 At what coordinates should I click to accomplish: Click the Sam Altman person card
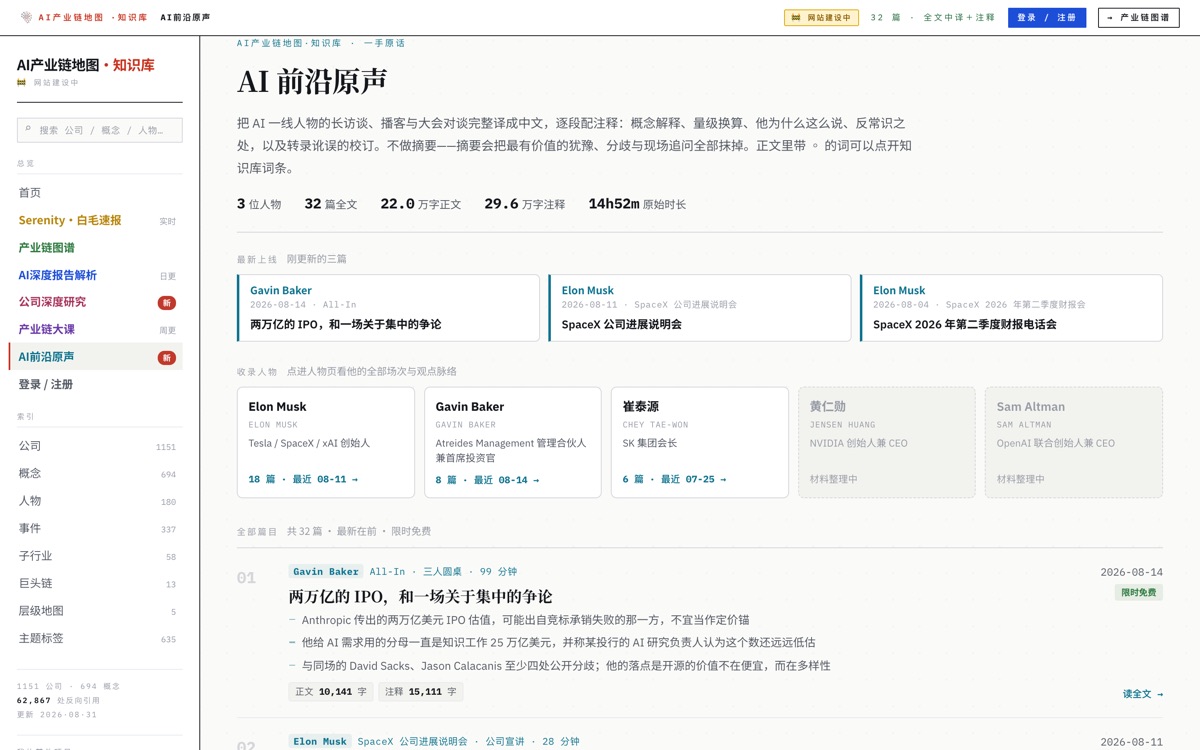click(x=1074, y=442)
